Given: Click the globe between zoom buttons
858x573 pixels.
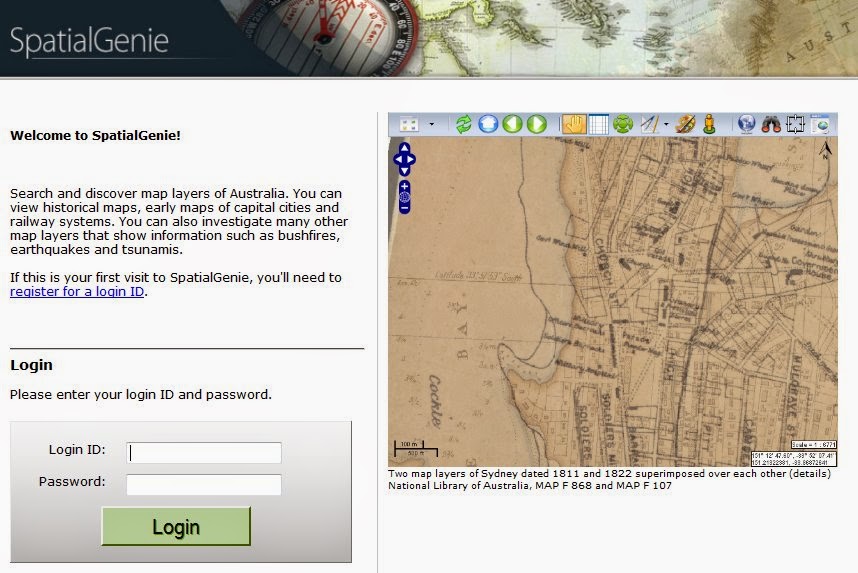Looking at the screenshot, I should coord(404,198).
